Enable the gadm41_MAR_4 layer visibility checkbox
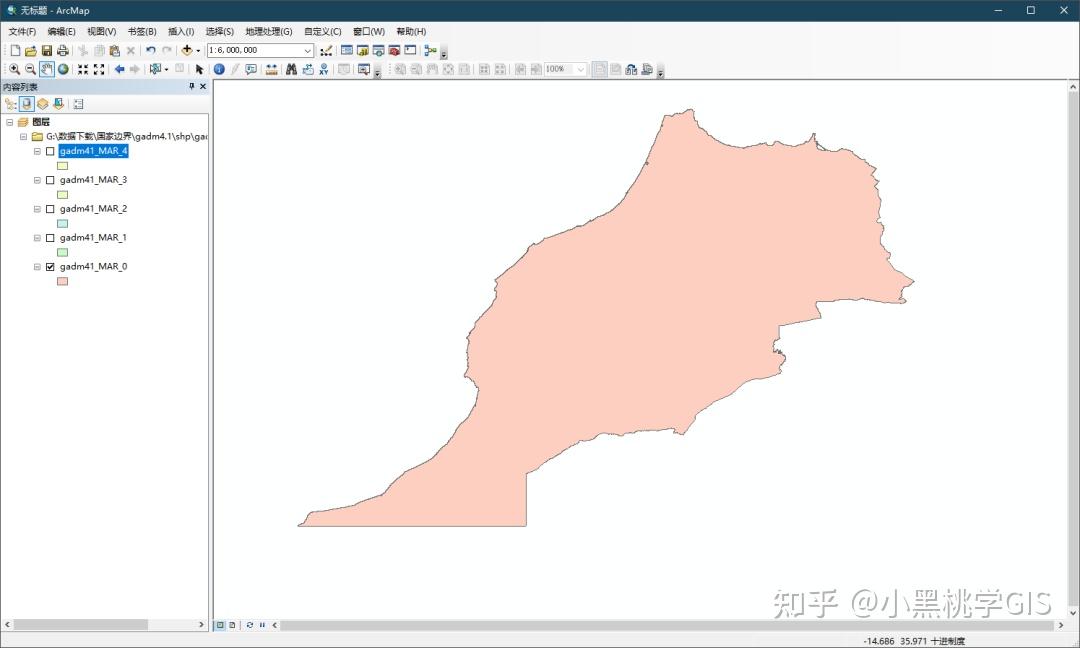The image size is (1080, 648). click(x=50, y=151)
